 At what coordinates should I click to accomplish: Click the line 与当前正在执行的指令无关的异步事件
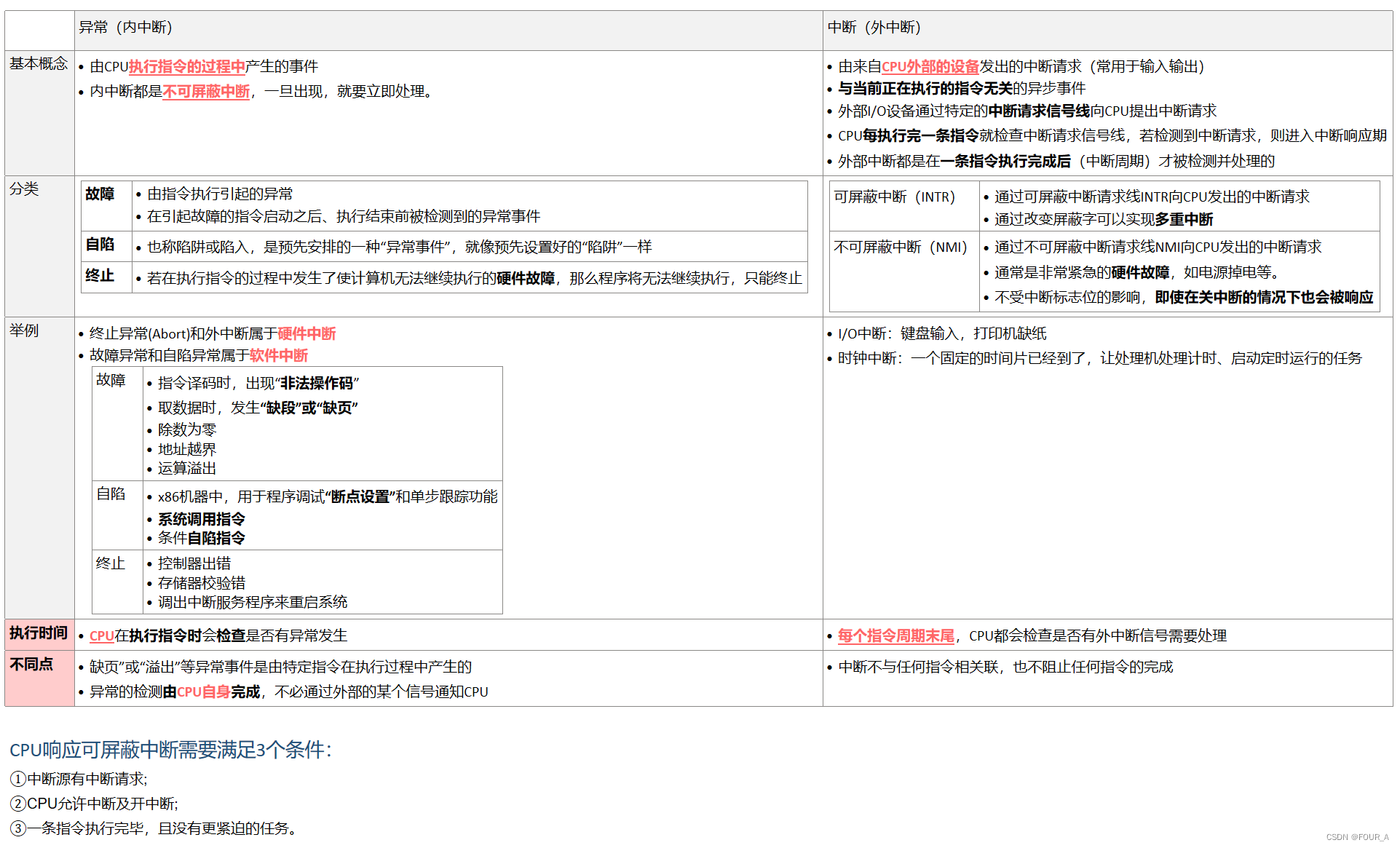click(x=962, y=89)
